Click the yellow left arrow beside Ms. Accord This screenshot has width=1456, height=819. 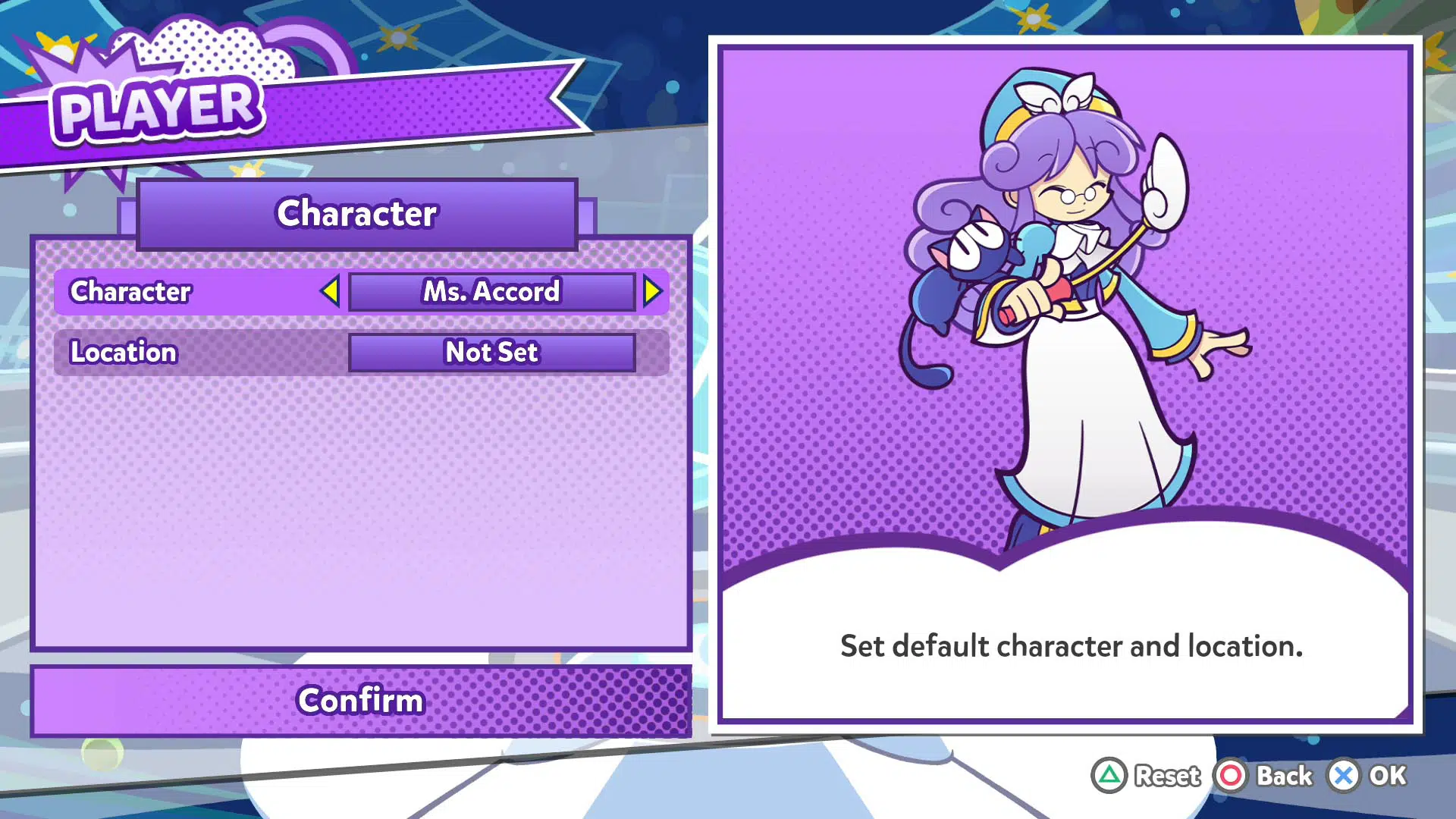330,291
